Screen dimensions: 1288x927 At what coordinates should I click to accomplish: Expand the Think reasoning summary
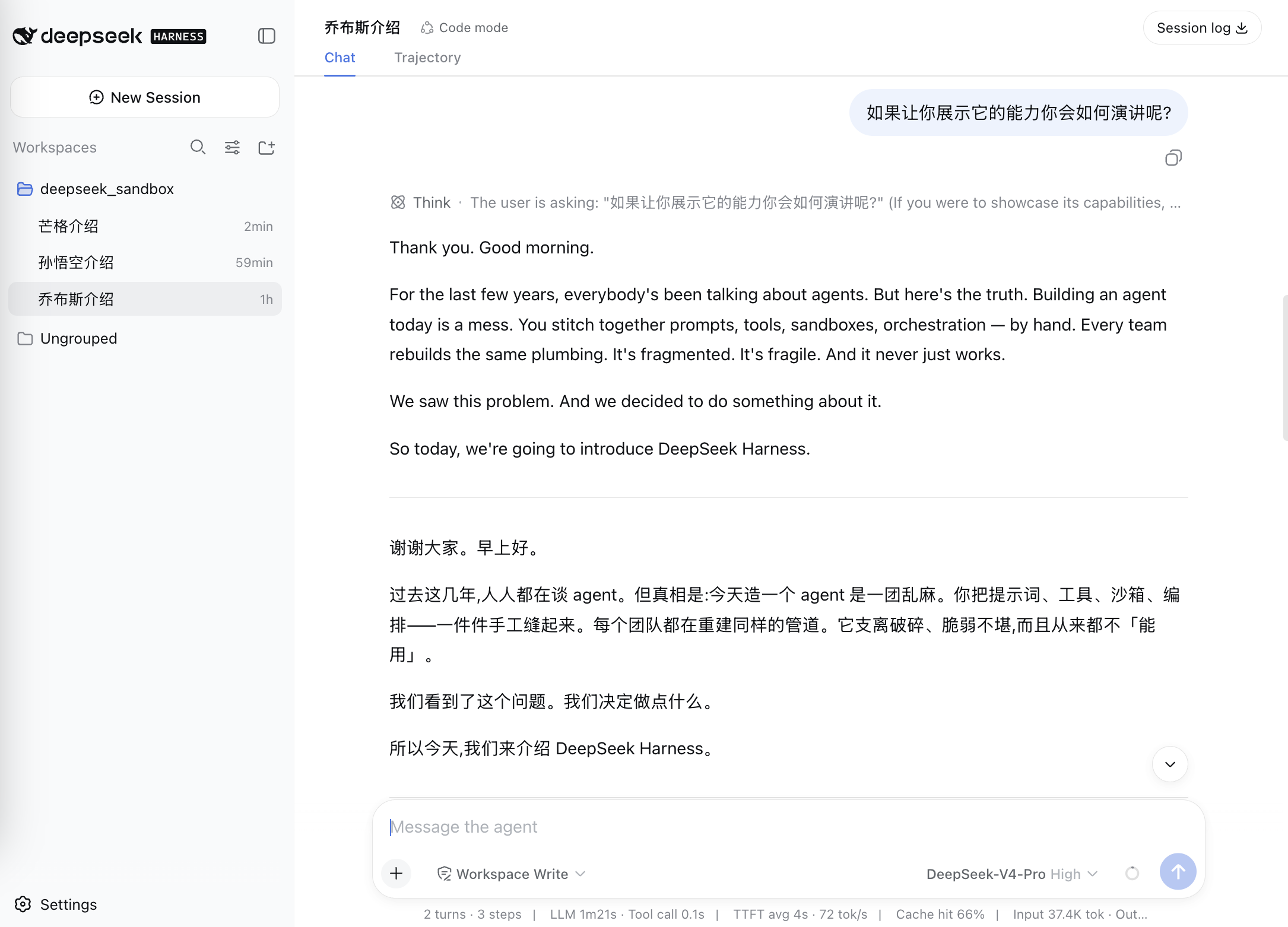[x=785, y=202]
